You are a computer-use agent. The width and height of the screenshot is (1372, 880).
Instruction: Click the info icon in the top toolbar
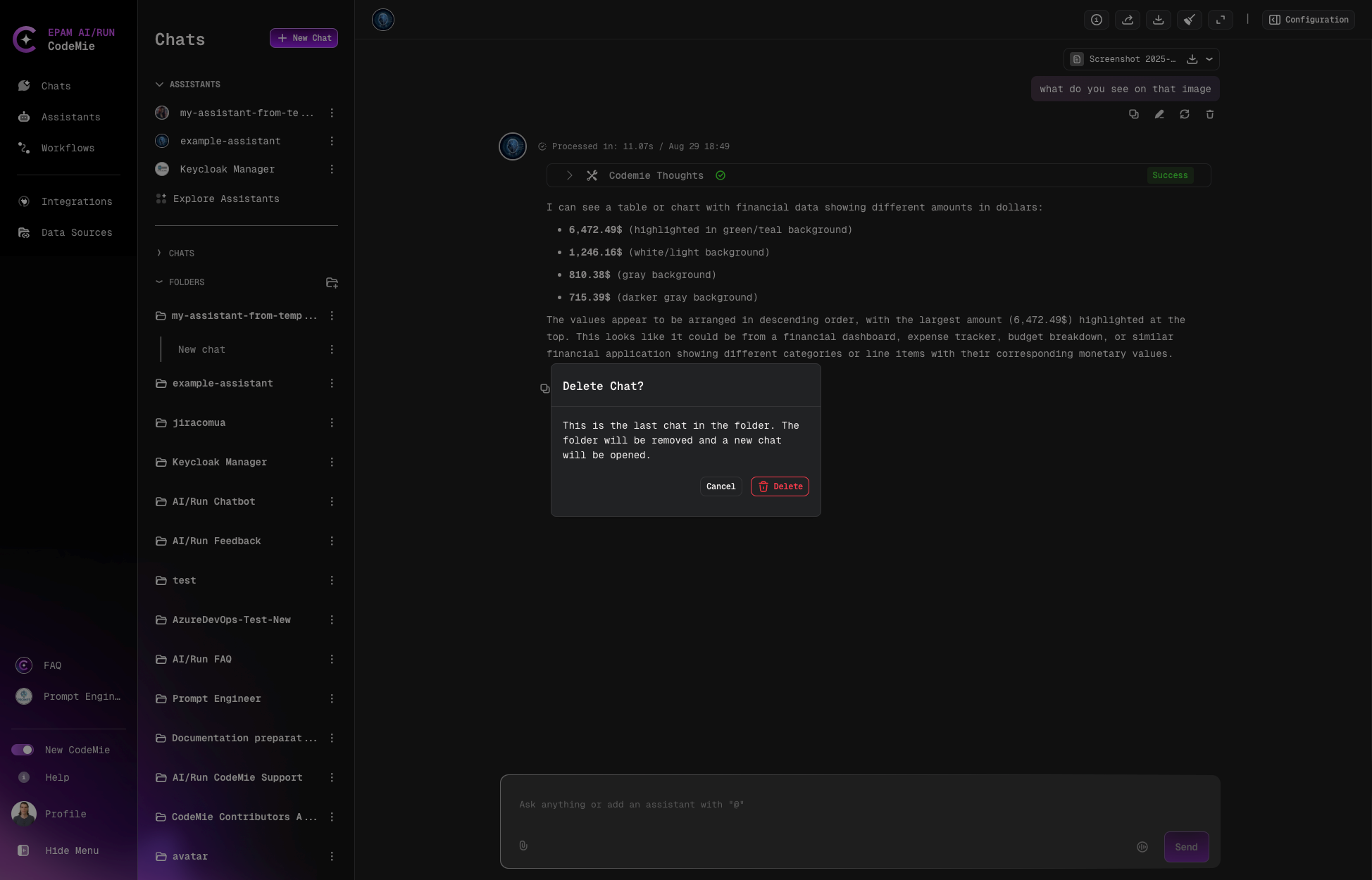pyautogui.click(x=1097, y=20)
